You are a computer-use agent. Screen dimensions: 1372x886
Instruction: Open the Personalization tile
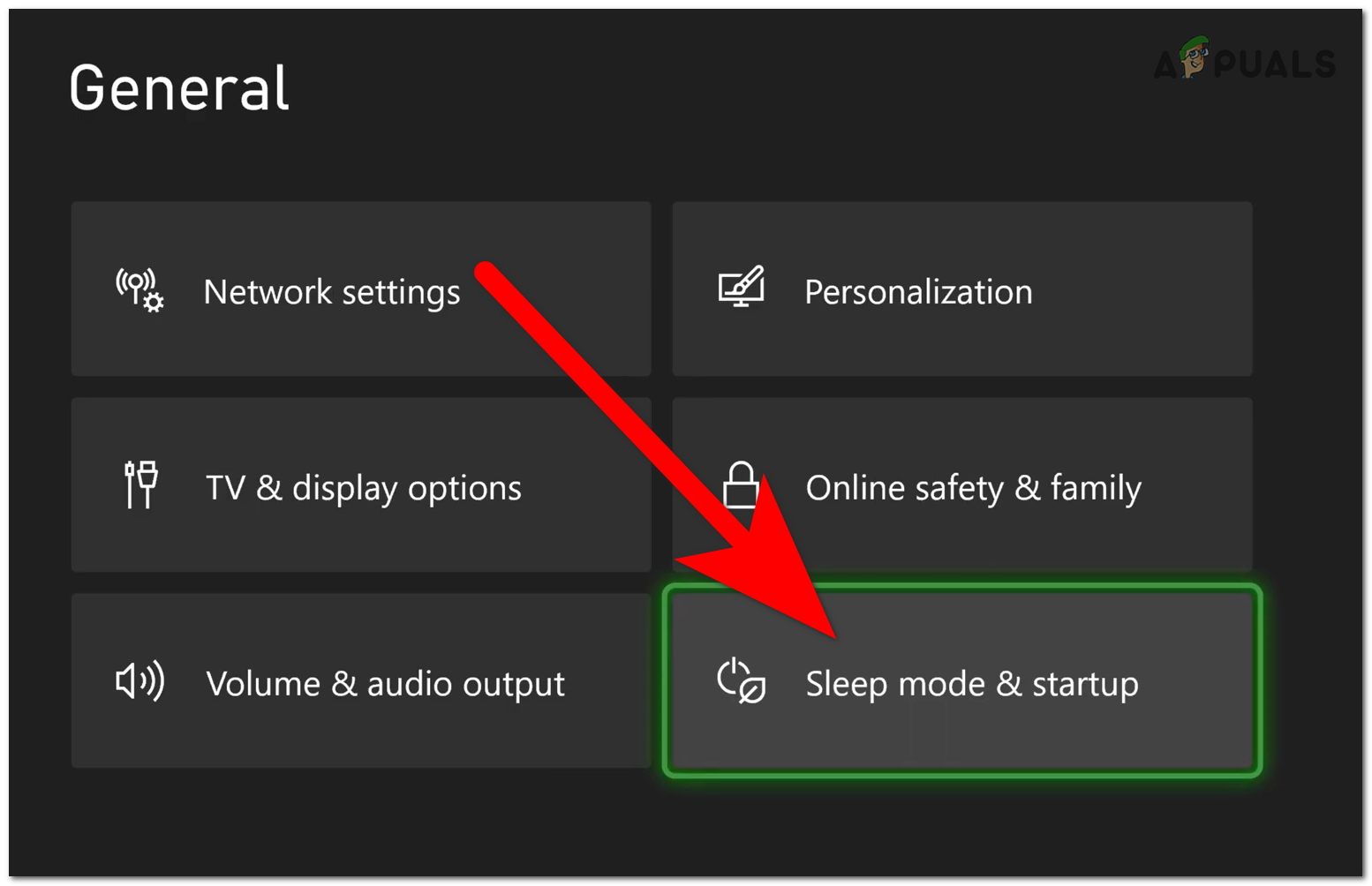[x=961, y=289]
